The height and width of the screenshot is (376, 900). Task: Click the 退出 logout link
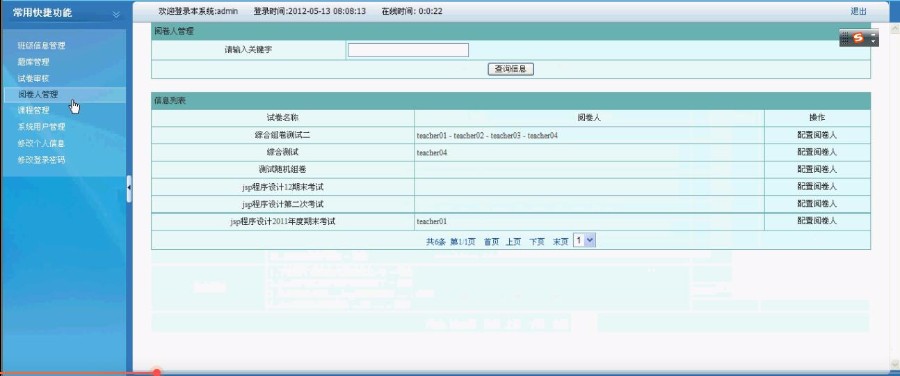pyautogui.click(x=858, y=11)
